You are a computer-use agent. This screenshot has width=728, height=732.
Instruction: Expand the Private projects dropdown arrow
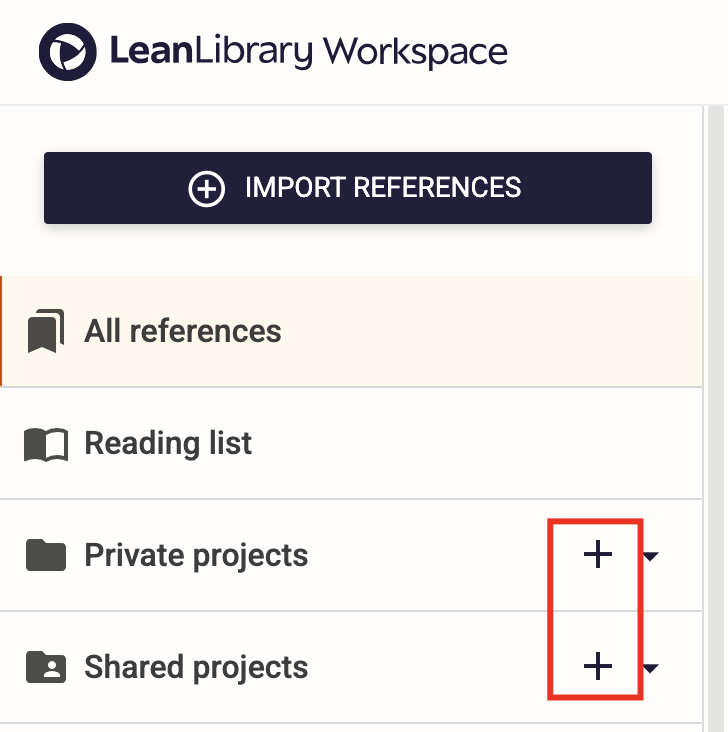tap(650, 556)
